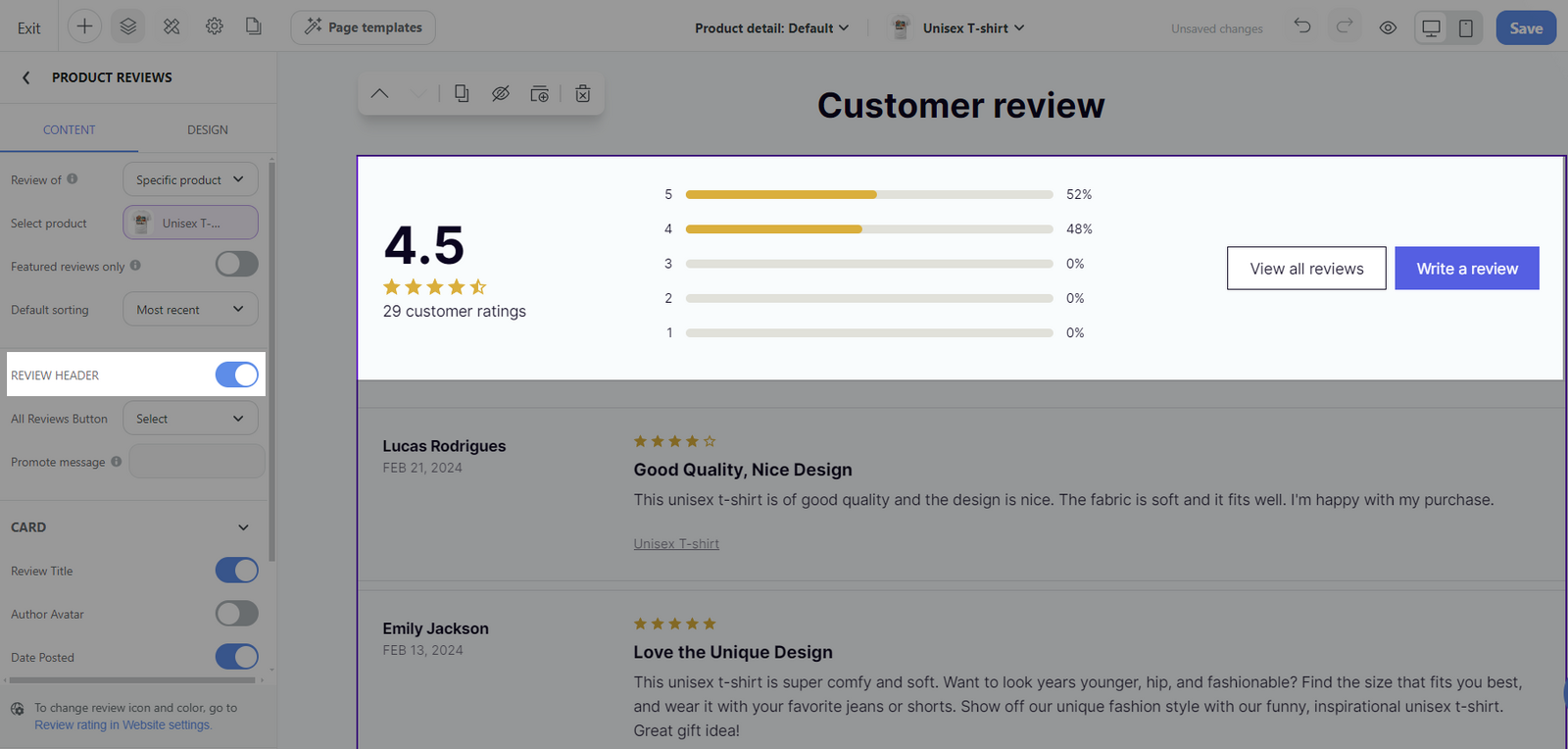Click the 29 customer ratings text

[455, 311]
